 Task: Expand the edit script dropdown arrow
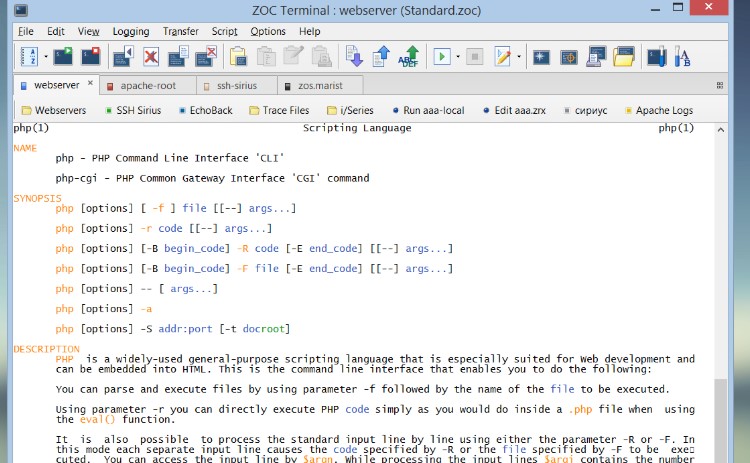[519, 57]
